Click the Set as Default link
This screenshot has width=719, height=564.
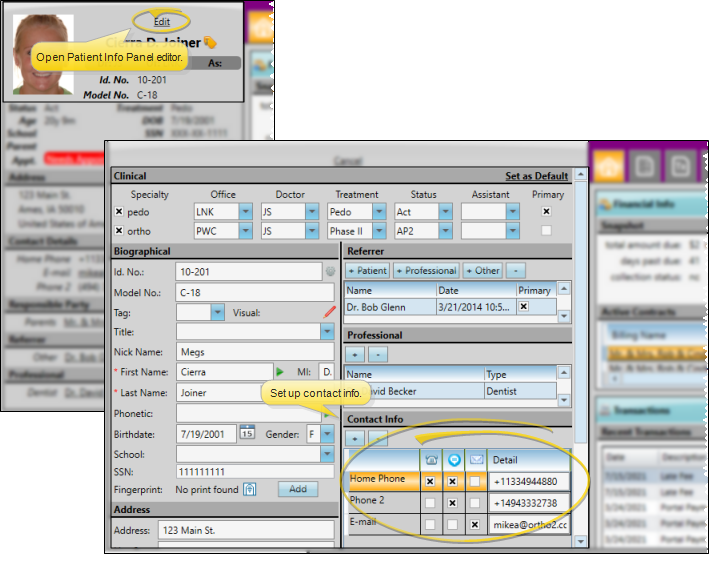click(x=536, y=176)
